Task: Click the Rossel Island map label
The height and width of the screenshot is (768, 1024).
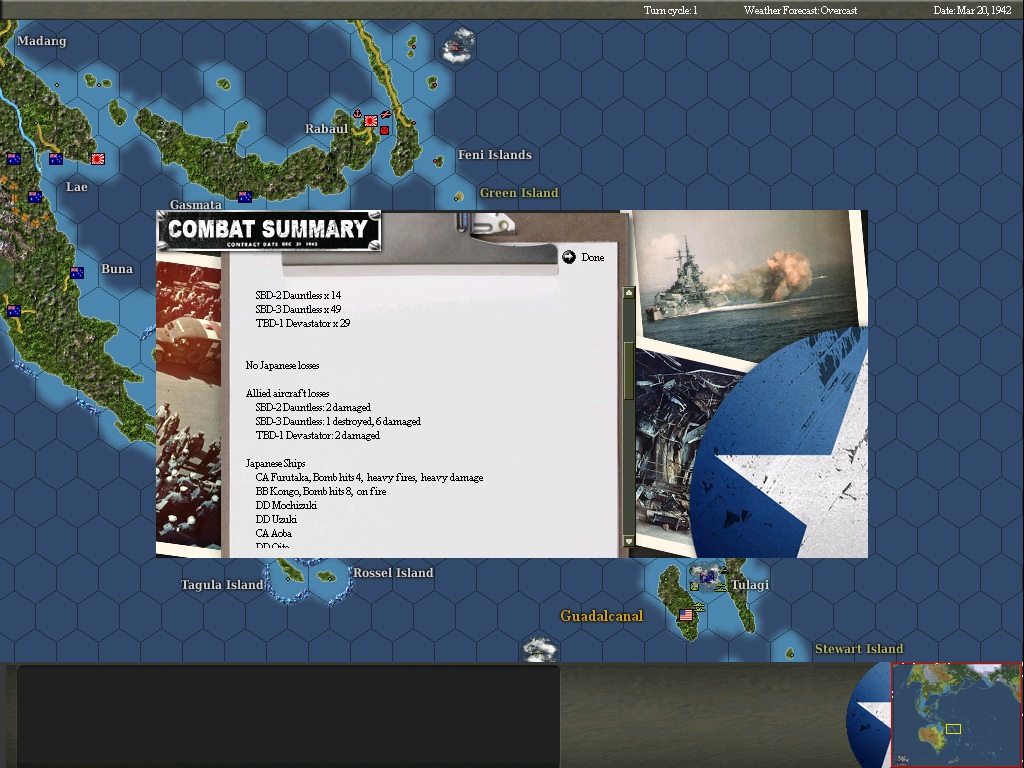Action: click(393, 573)
